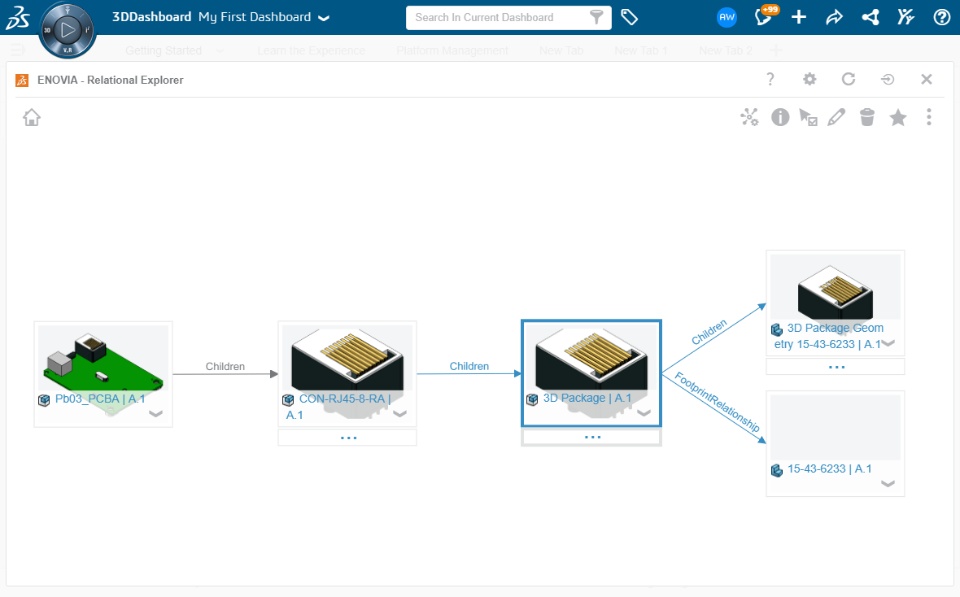Expand the 3D Package Geometry node chevron
Screen dimensions: 960x597
888,344
